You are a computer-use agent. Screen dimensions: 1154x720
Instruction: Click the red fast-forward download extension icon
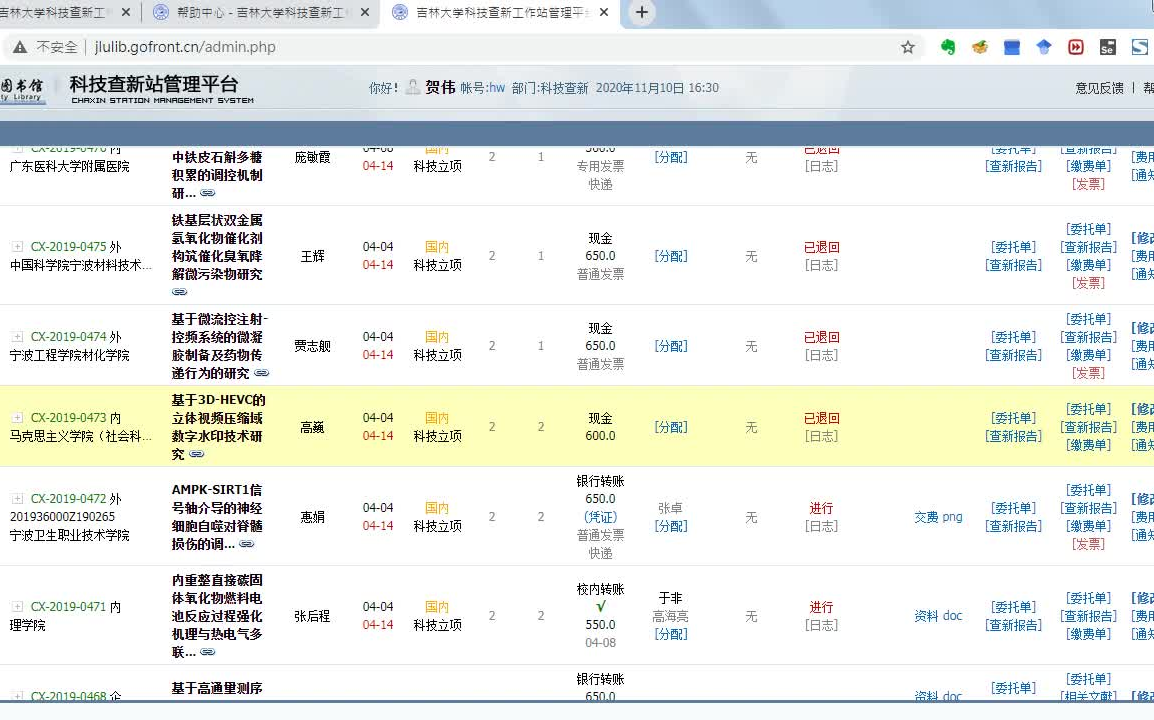[x=1077, y=46]
